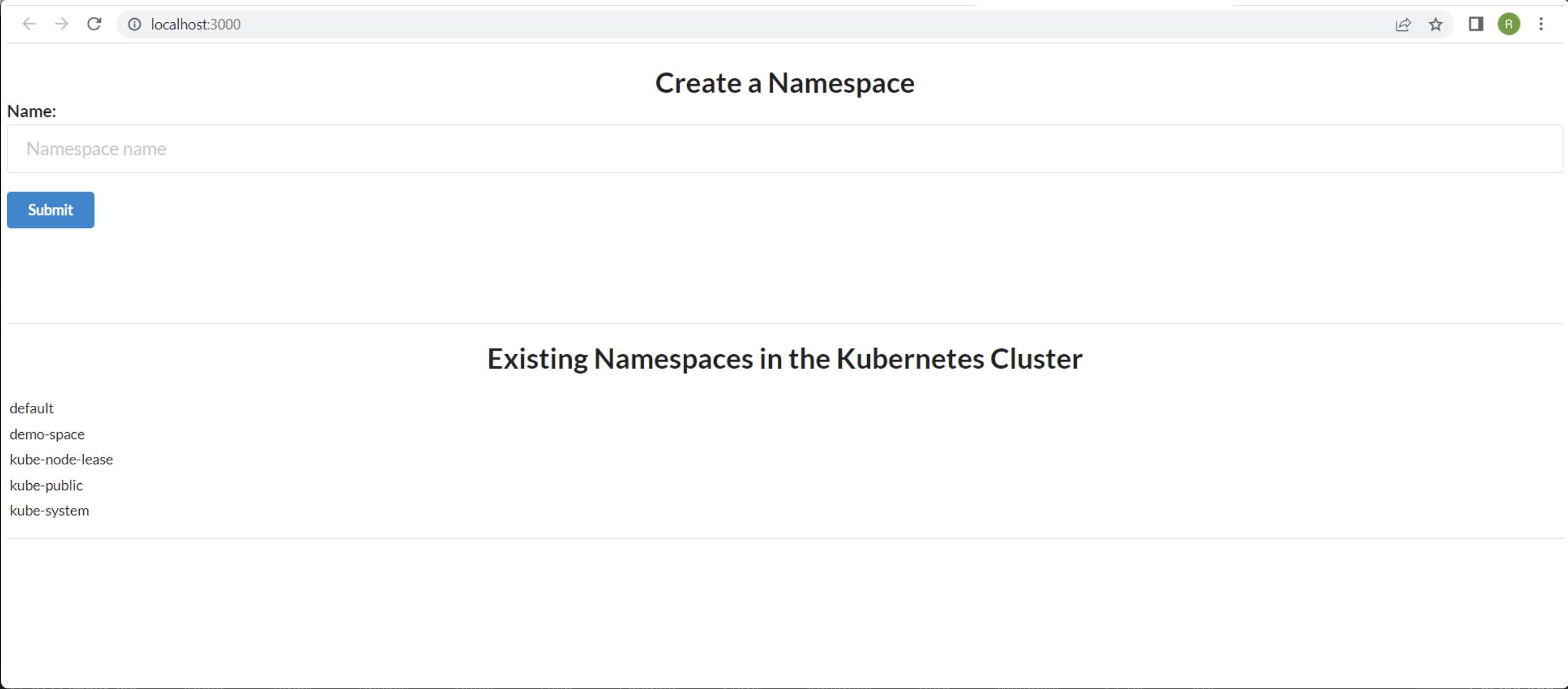
Task: Submit the new namespace form
Action: tap(50, 210)
